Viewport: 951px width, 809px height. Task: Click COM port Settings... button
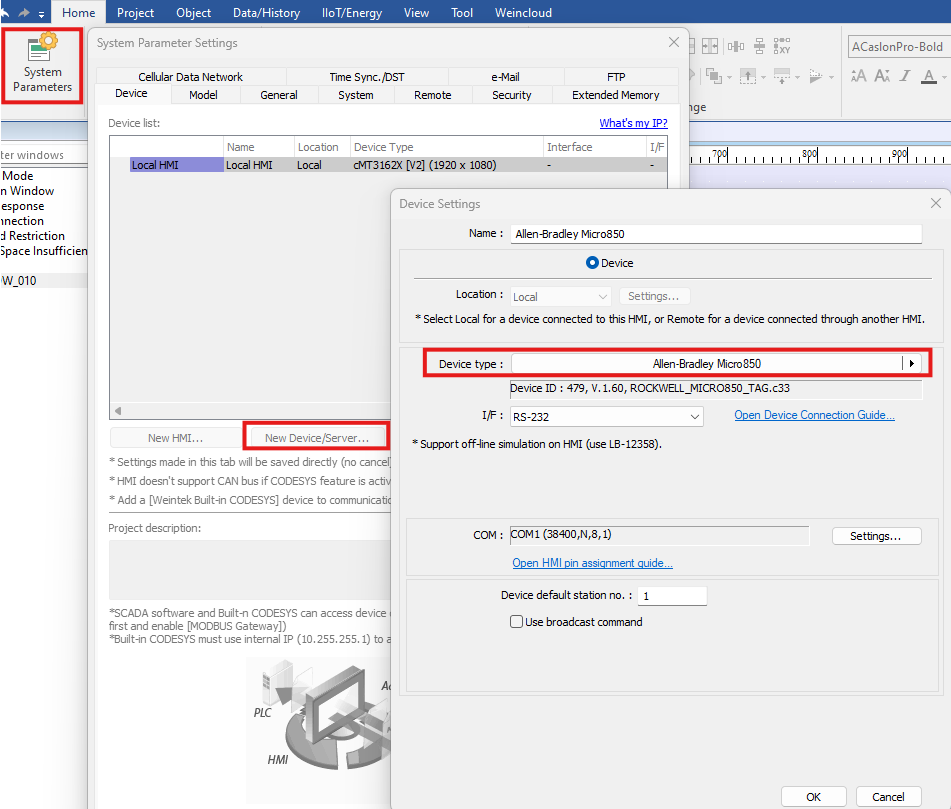click(876, 535)
